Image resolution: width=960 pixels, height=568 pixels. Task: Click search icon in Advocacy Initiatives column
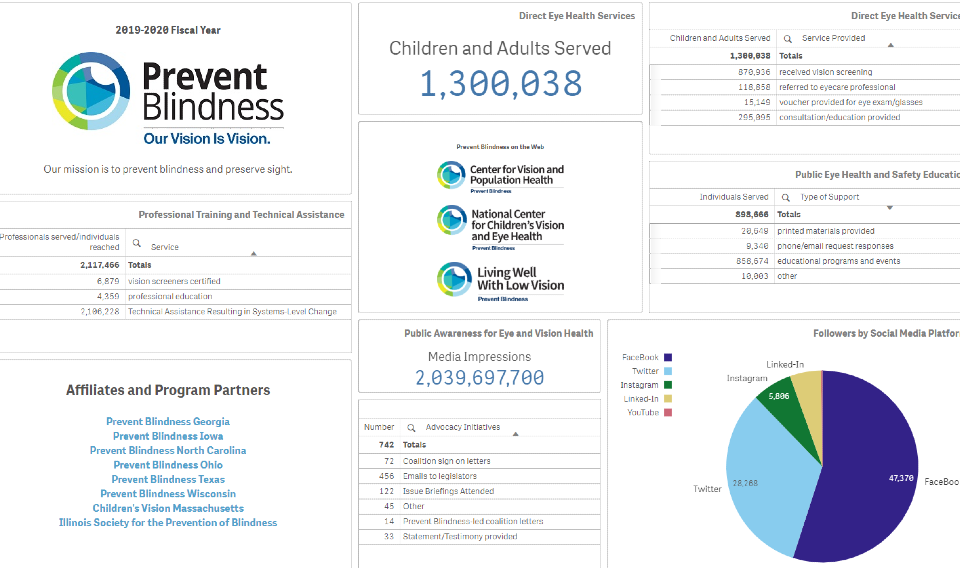coord(411,428)
